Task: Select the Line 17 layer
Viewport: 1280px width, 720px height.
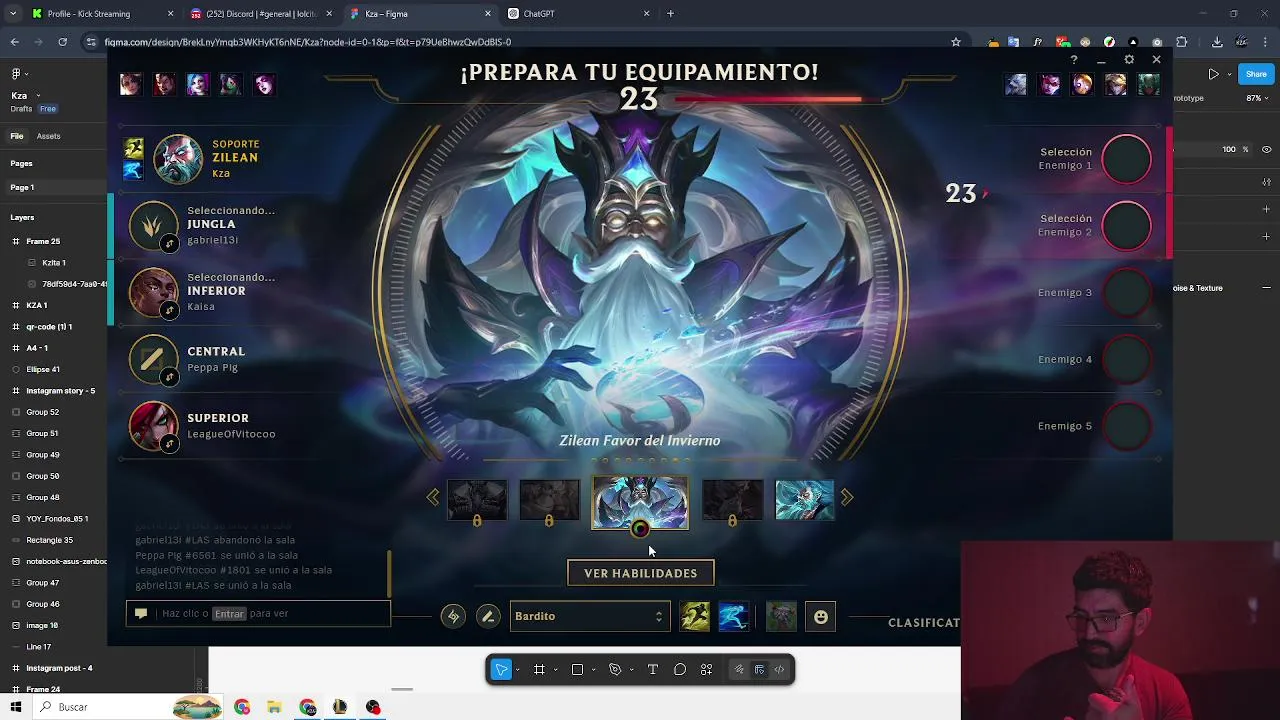Action: [x=38, y=647]
